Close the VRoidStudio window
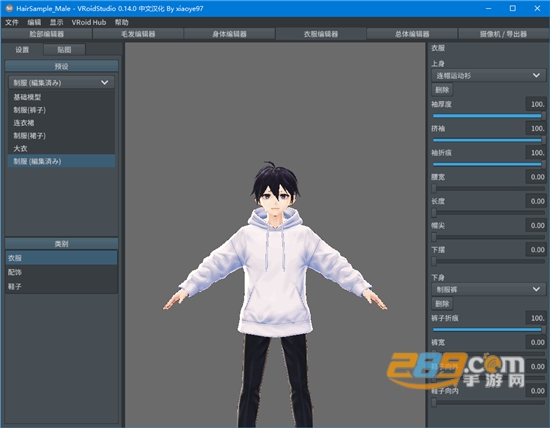 click(537, 8)
